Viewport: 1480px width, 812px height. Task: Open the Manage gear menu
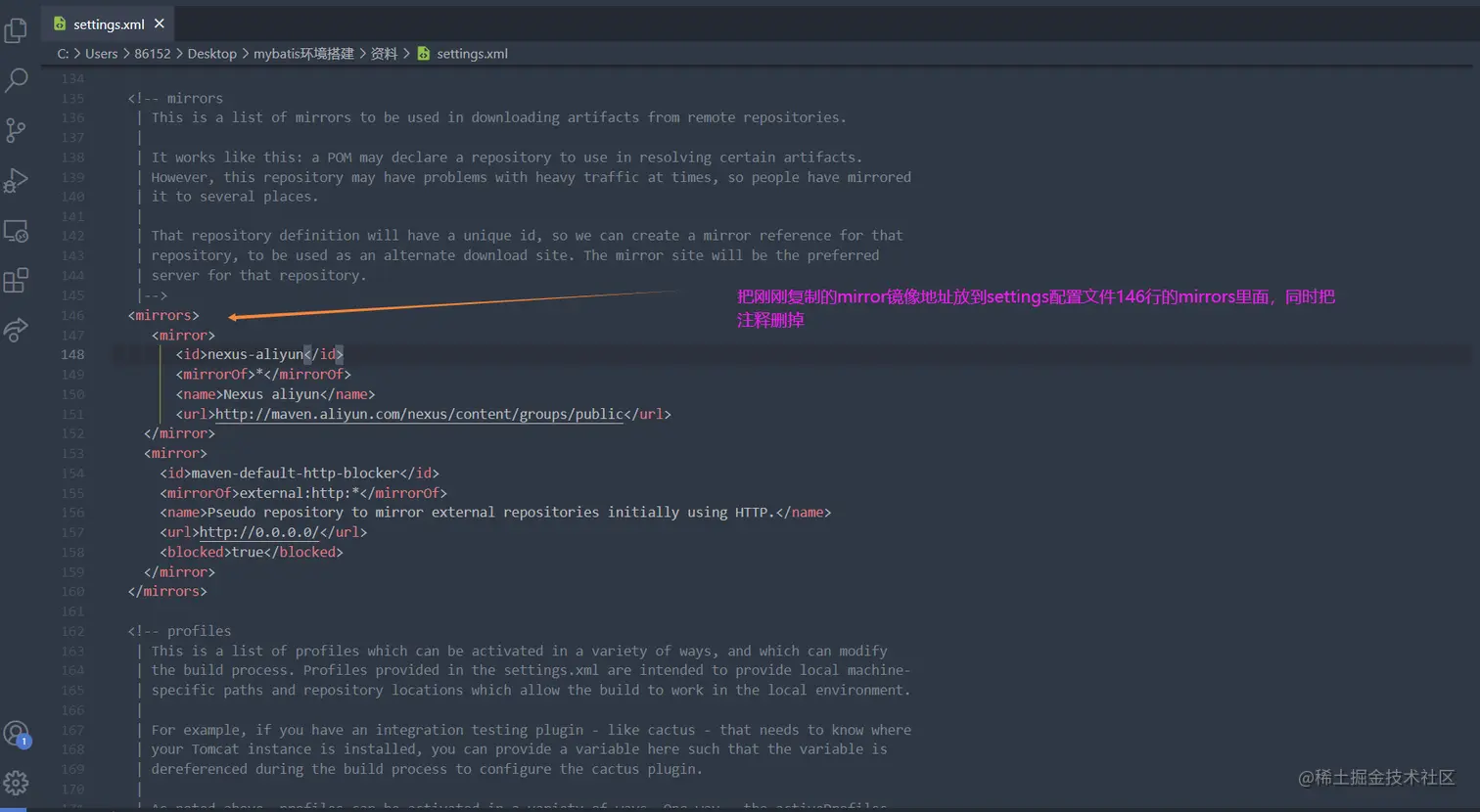[x=16, y=783]
